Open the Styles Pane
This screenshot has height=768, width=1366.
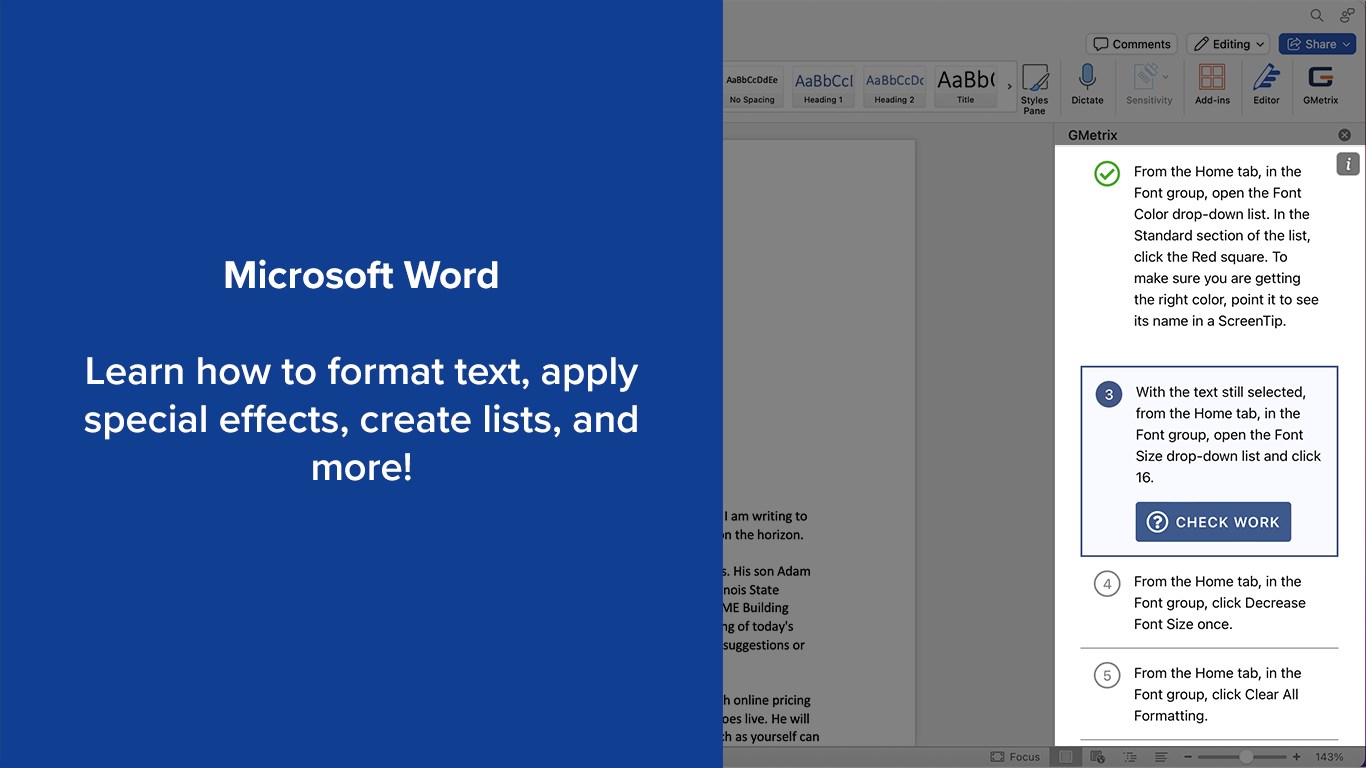coord(1034,89)
